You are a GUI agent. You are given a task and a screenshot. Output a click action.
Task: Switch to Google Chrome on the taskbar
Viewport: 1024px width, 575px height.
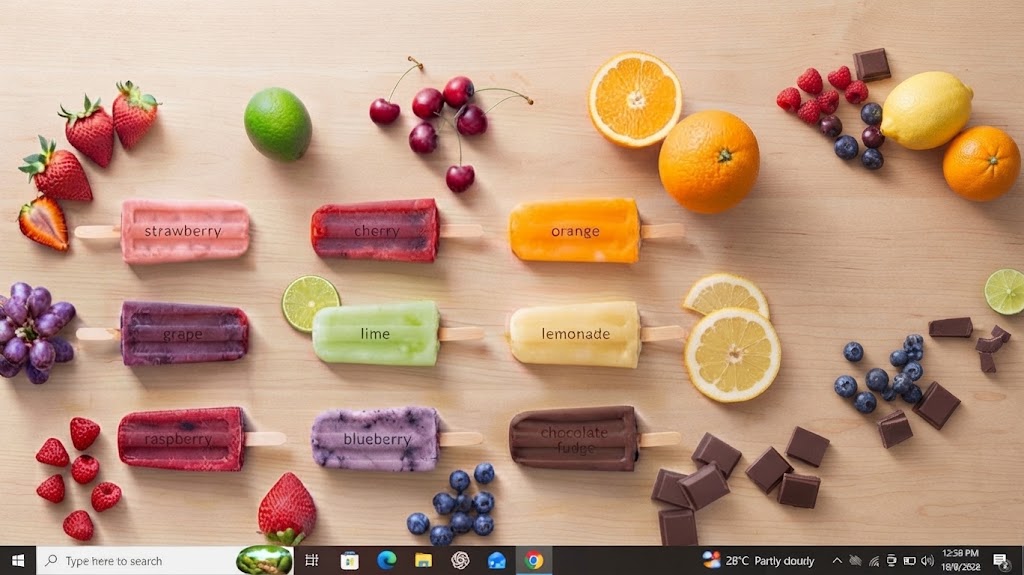(534, 561)
